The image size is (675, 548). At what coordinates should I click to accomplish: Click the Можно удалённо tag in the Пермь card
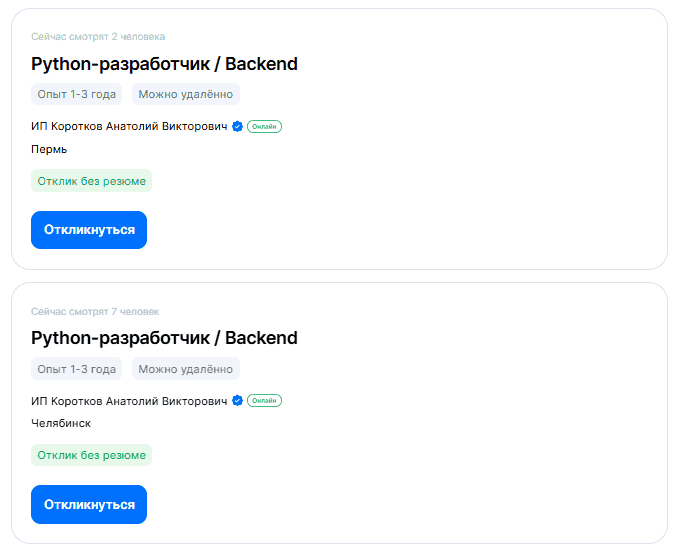[x=185, y=95]
